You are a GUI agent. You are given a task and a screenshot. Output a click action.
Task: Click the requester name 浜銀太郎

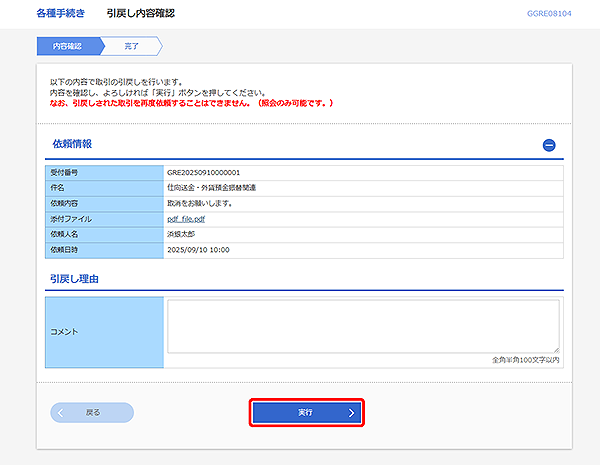tap(181, 234)
